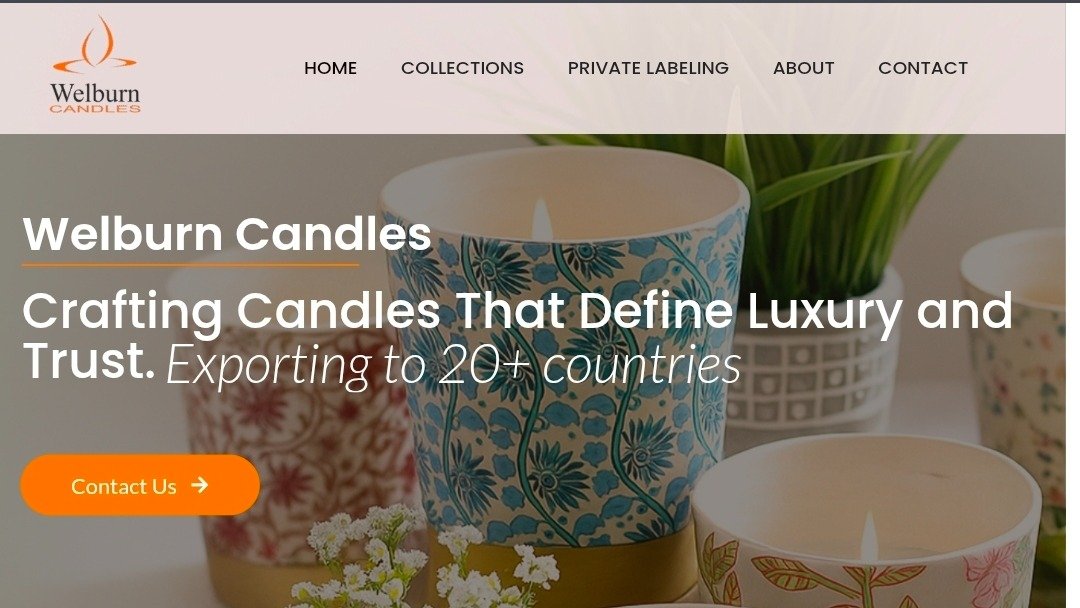
Task: Open the ABOUT navigation link
Action: (803, 68)
